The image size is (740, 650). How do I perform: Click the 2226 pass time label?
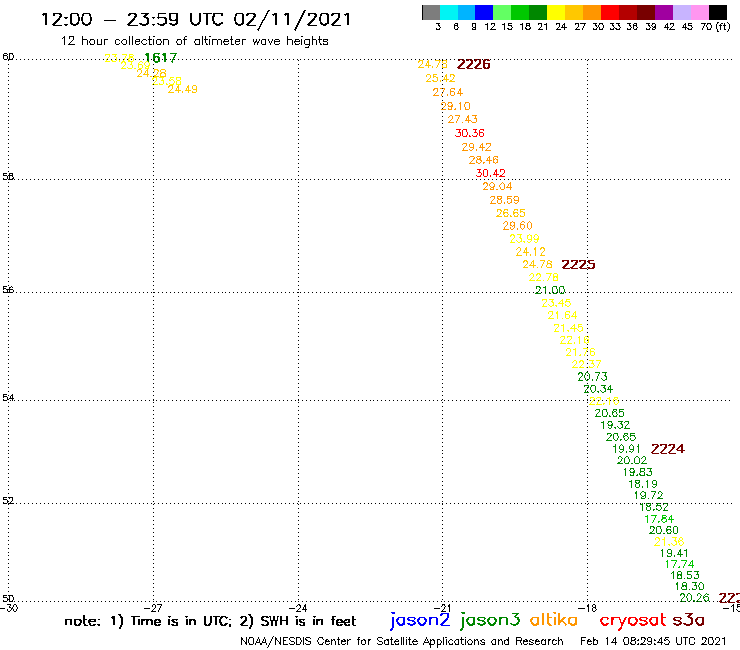[x=473, y=65]
